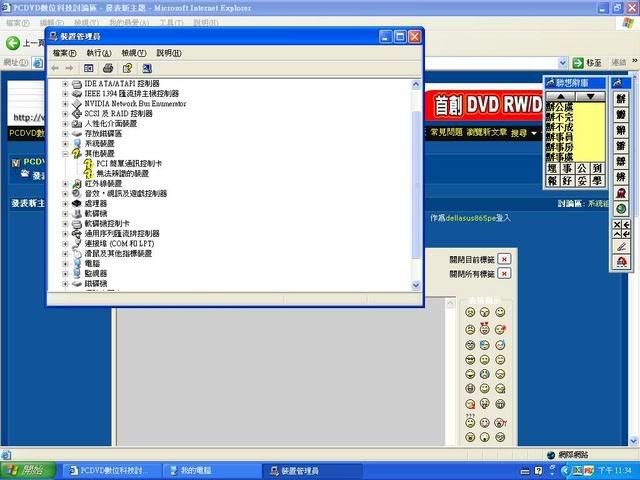Select the yellow question-mark icon beside 其他裝置

click(77, 153)
